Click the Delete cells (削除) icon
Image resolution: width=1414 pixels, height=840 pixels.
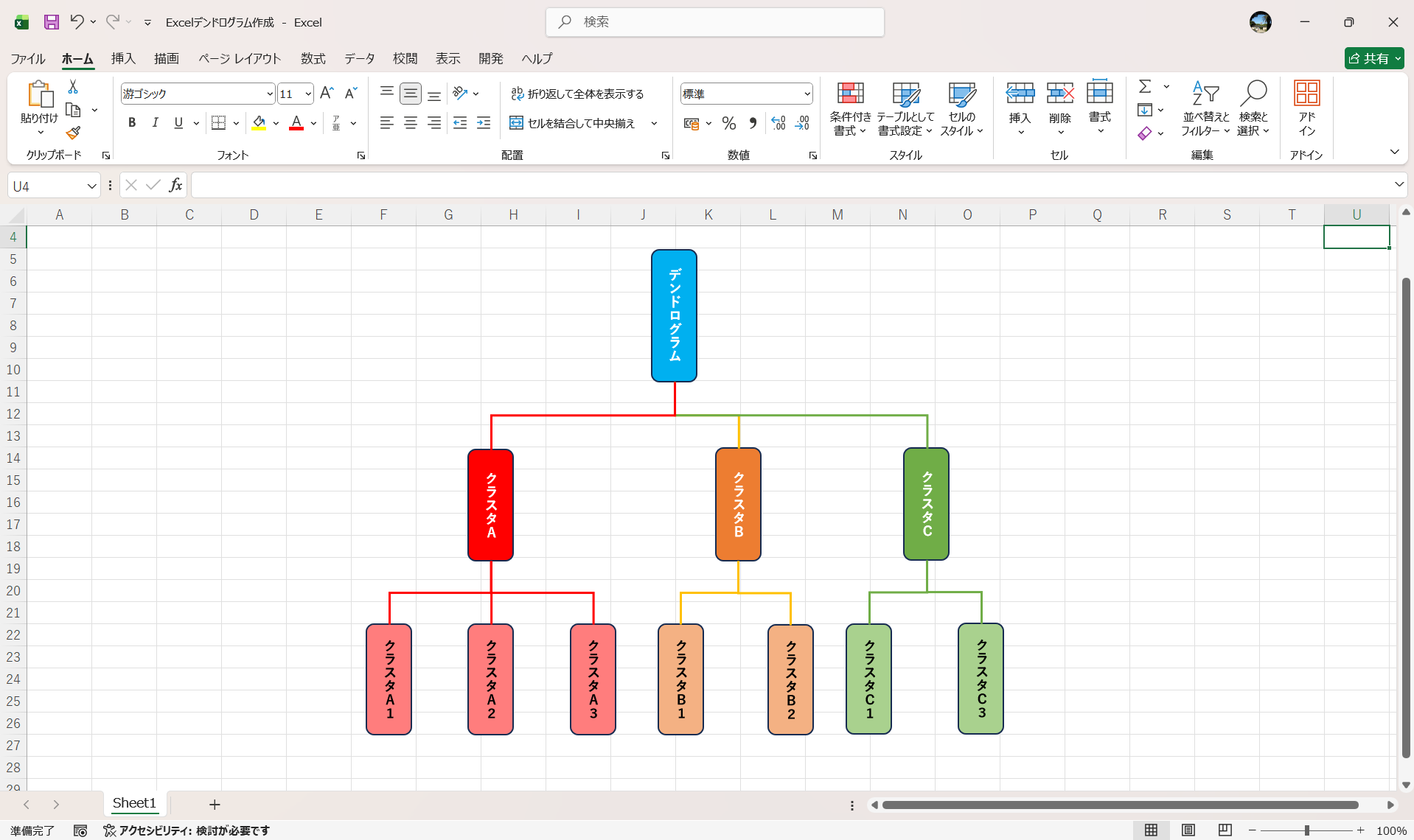(1060, 109)
